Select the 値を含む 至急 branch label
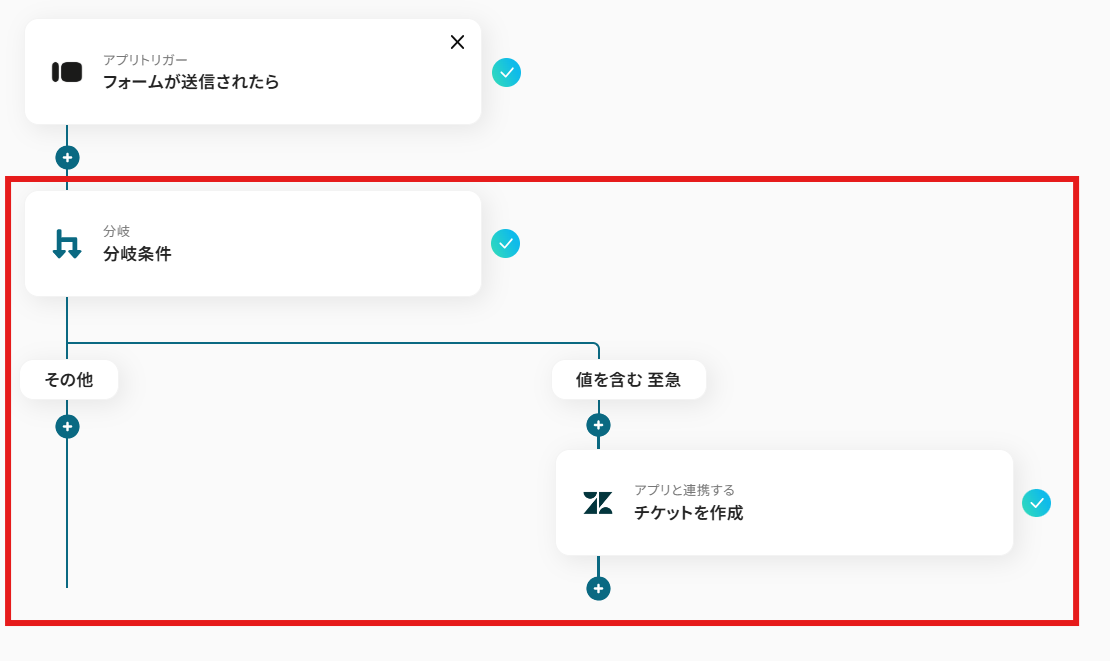This screenshot has width=1110, height=661. point(629,379)
